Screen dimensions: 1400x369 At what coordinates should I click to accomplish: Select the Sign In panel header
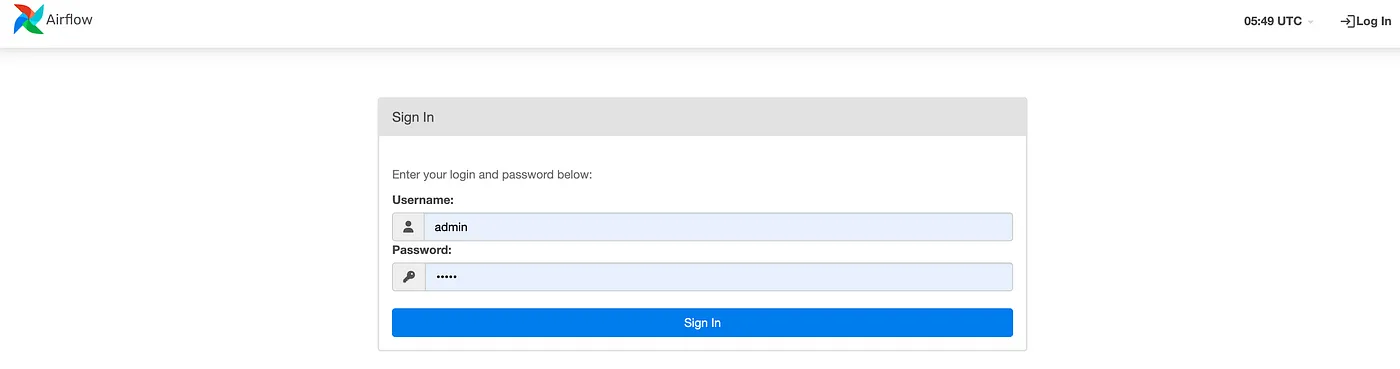point(702,117)
